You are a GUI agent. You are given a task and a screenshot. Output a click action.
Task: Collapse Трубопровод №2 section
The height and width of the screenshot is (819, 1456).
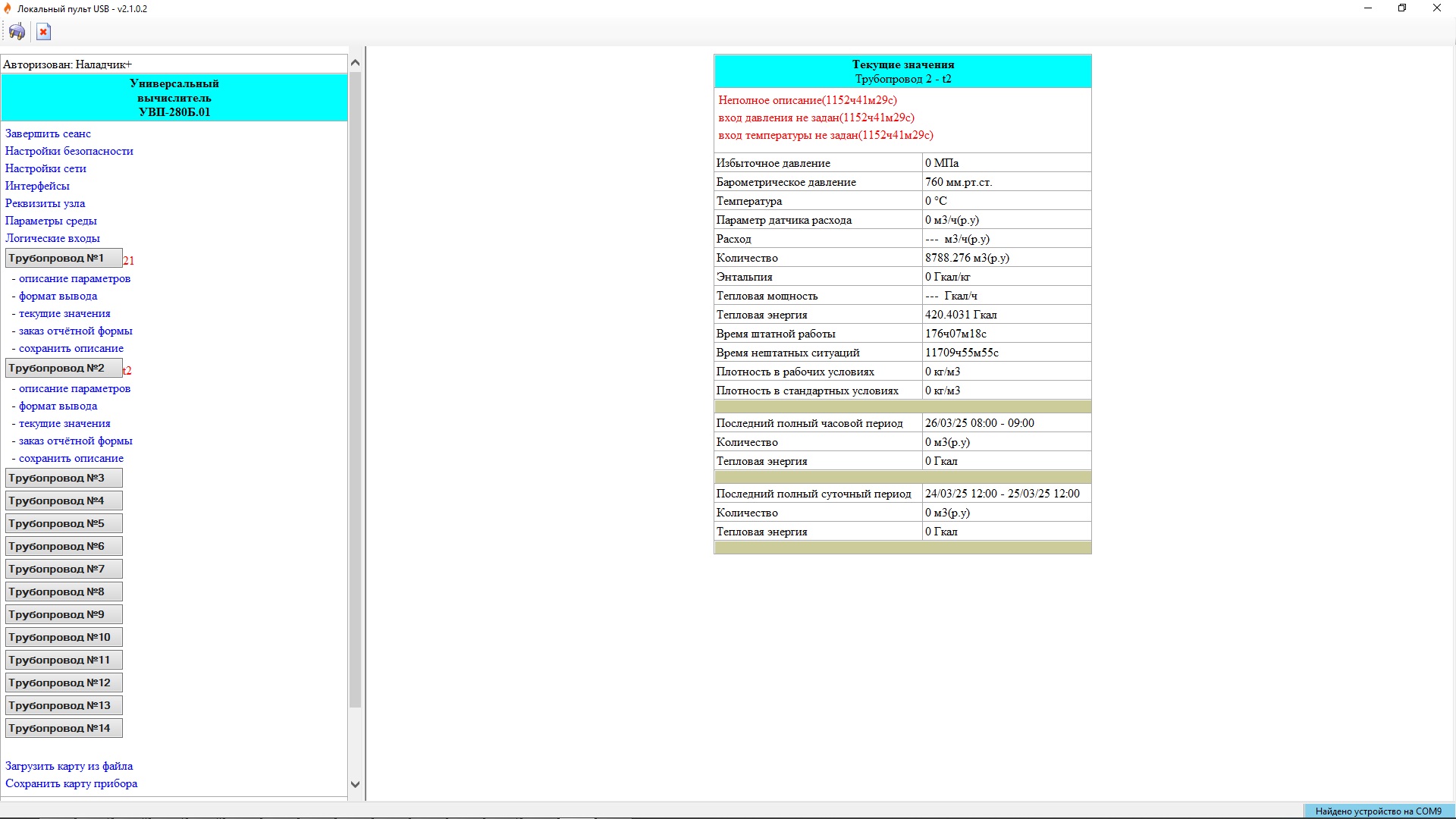(64, 369)
